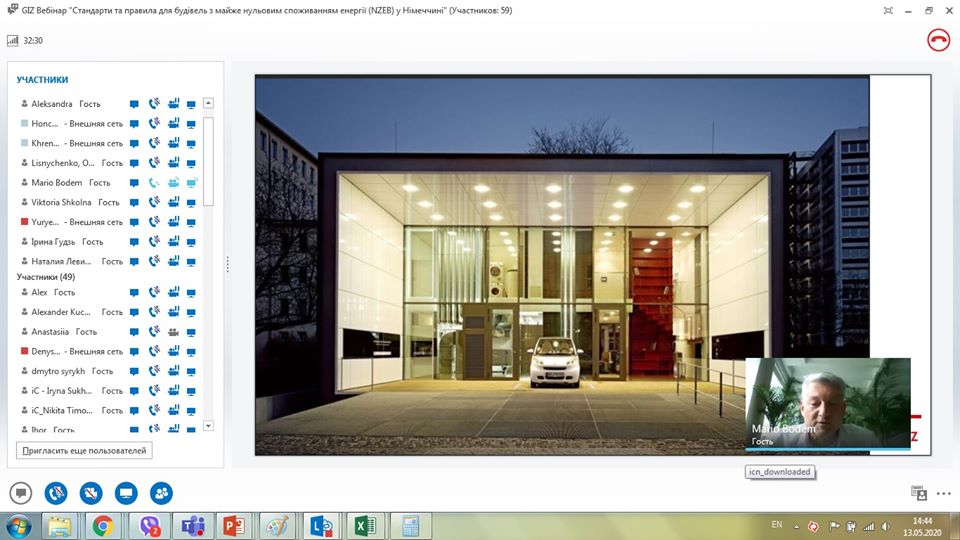Click the participants list scroll down arrow
Screen dimensions: 960x540
(x=208, y=426)
